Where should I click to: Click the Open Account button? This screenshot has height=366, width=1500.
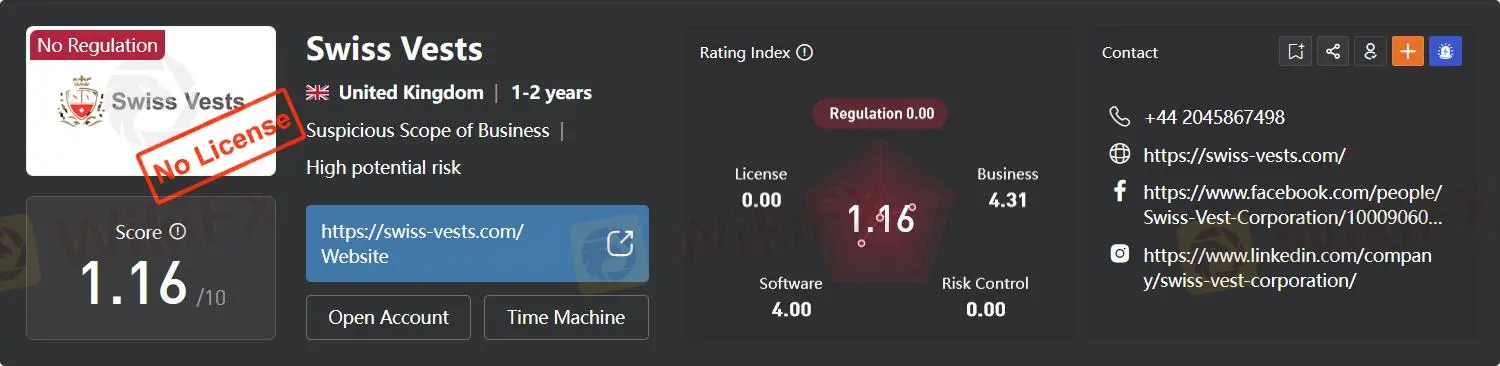388,317
